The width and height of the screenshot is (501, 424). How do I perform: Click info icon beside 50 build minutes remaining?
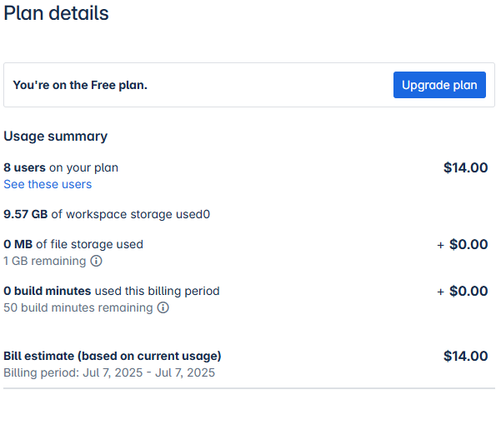pyautogui.click(x=163, y=307)
